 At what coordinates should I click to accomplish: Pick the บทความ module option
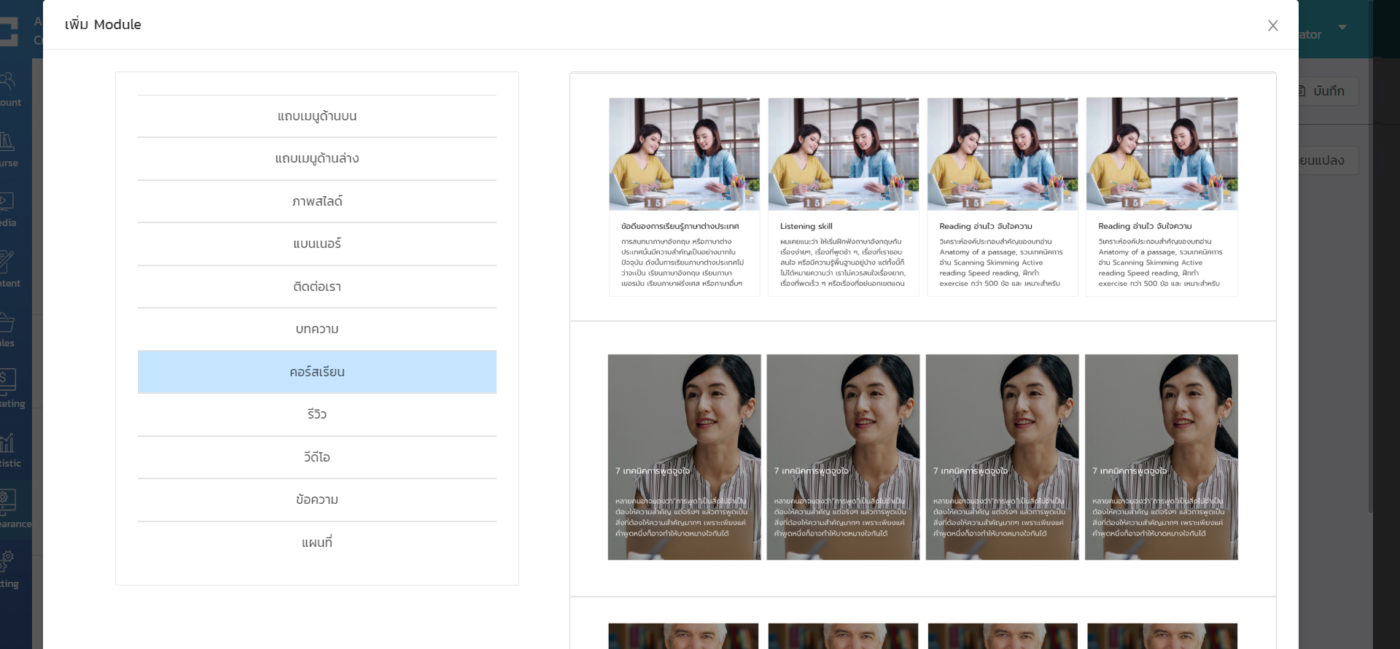click(x=317, y=329)
